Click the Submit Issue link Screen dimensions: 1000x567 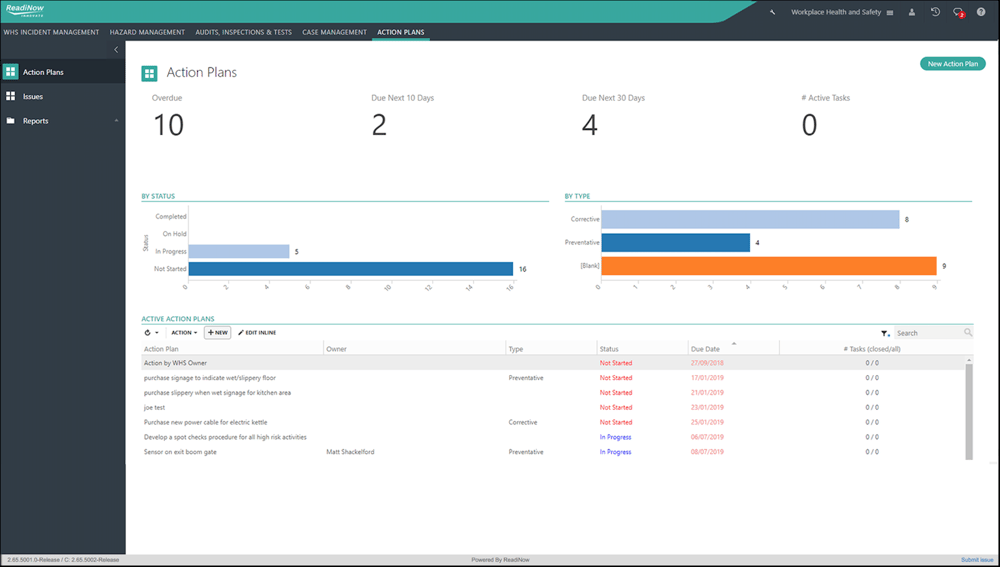977,560
